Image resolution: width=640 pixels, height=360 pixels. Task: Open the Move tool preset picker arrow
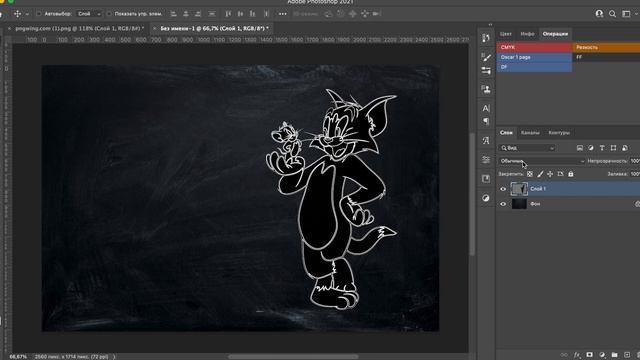[27, 14]
